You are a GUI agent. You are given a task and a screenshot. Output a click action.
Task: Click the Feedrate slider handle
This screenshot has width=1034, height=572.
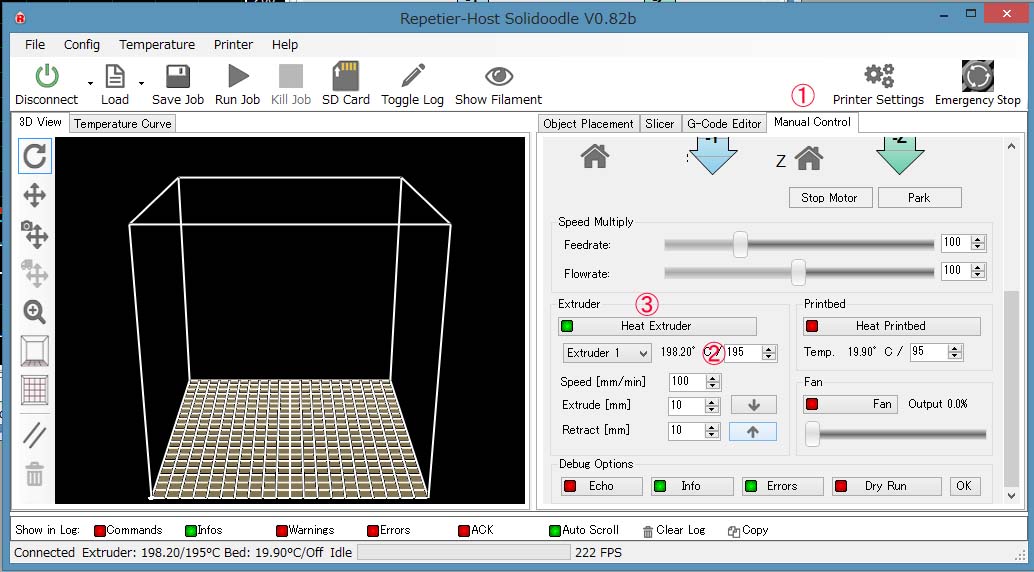[741, 244]
